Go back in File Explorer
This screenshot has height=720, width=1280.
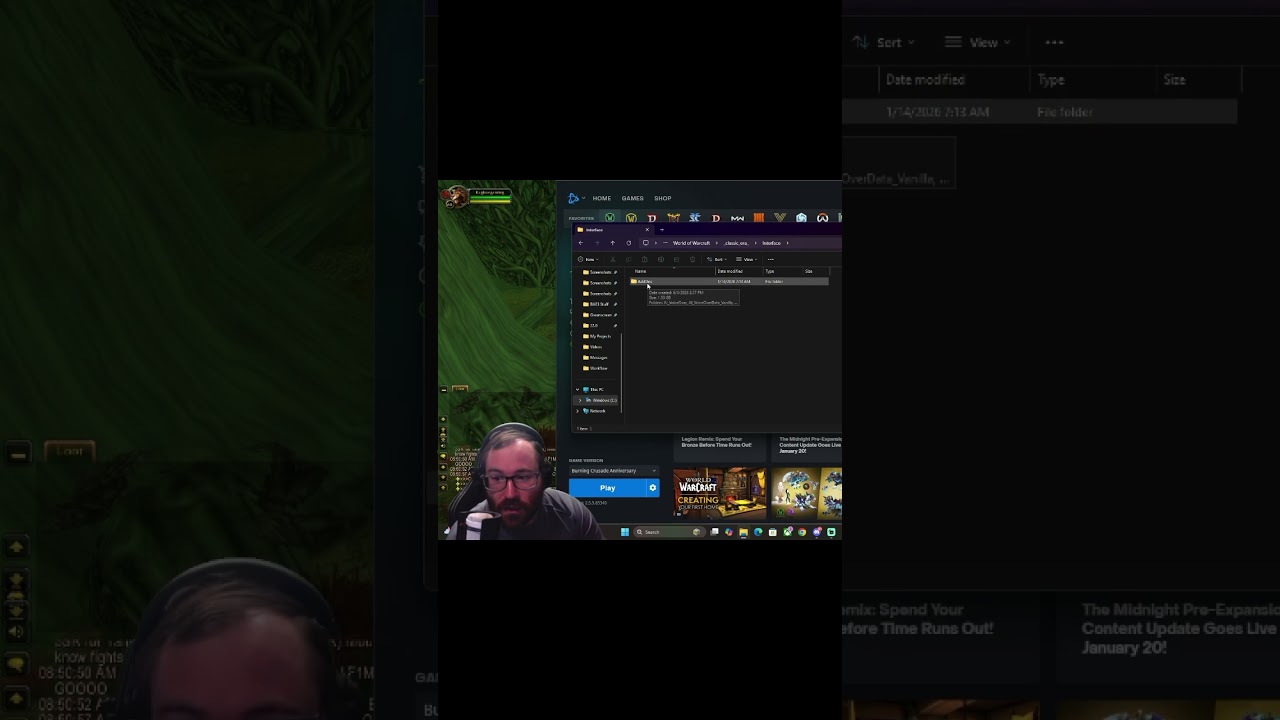click(581, 243)
